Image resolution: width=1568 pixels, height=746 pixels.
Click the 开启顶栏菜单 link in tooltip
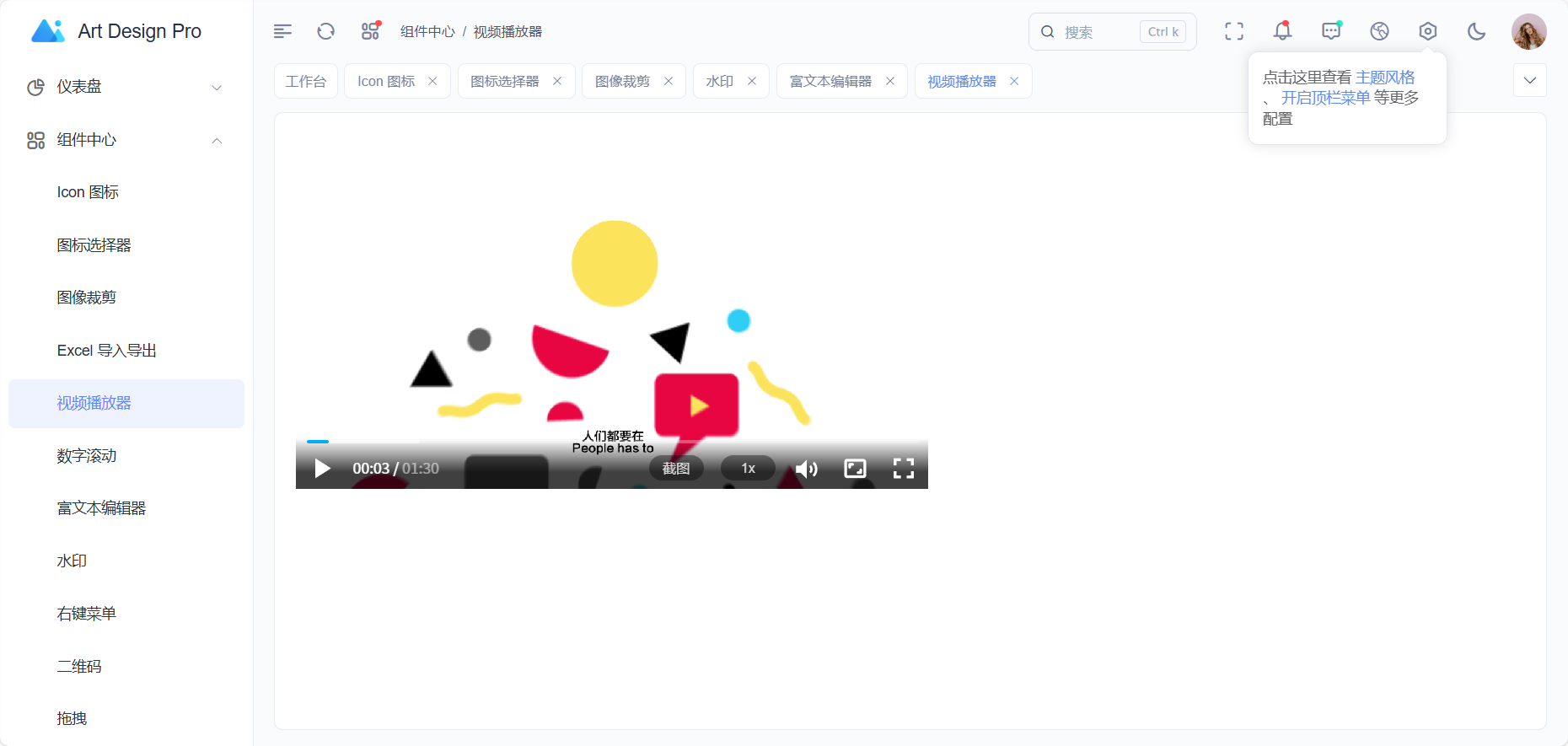1325,98
